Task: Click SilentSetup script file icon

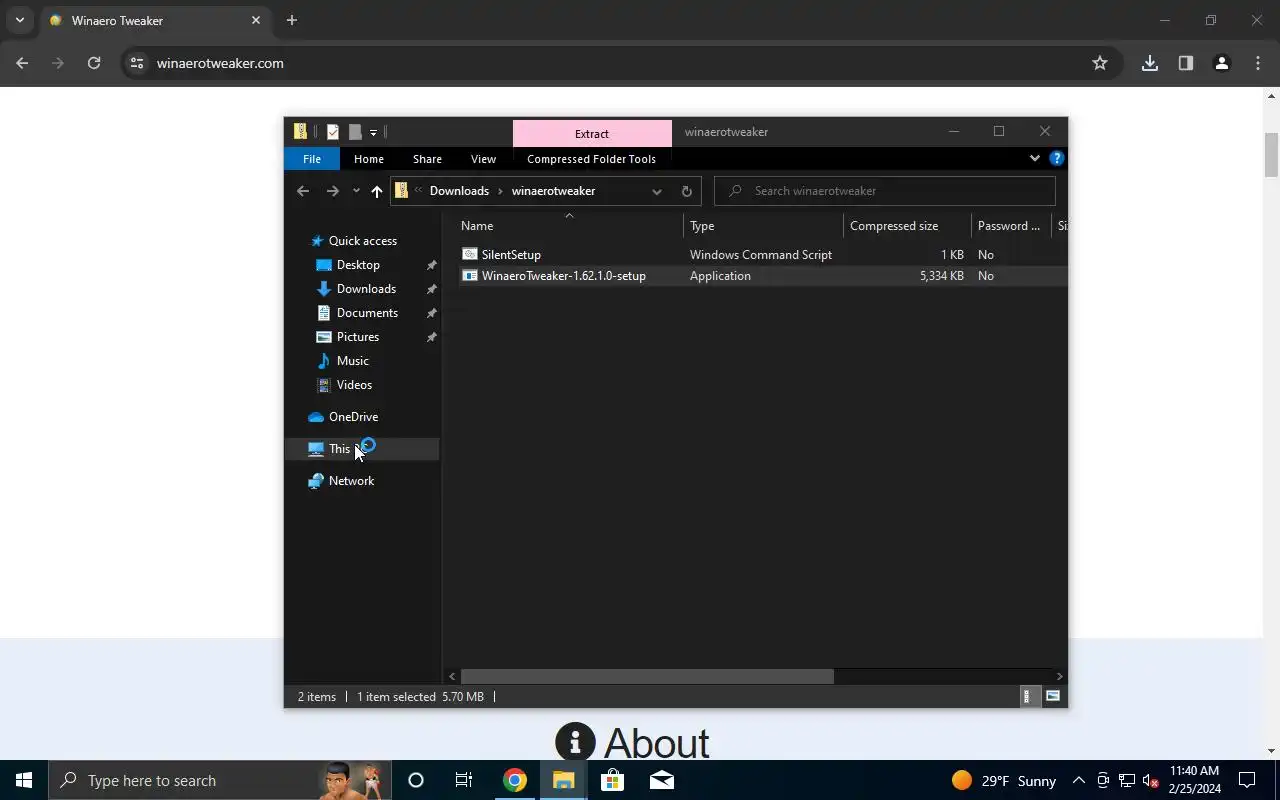Action: pos(469,255)
